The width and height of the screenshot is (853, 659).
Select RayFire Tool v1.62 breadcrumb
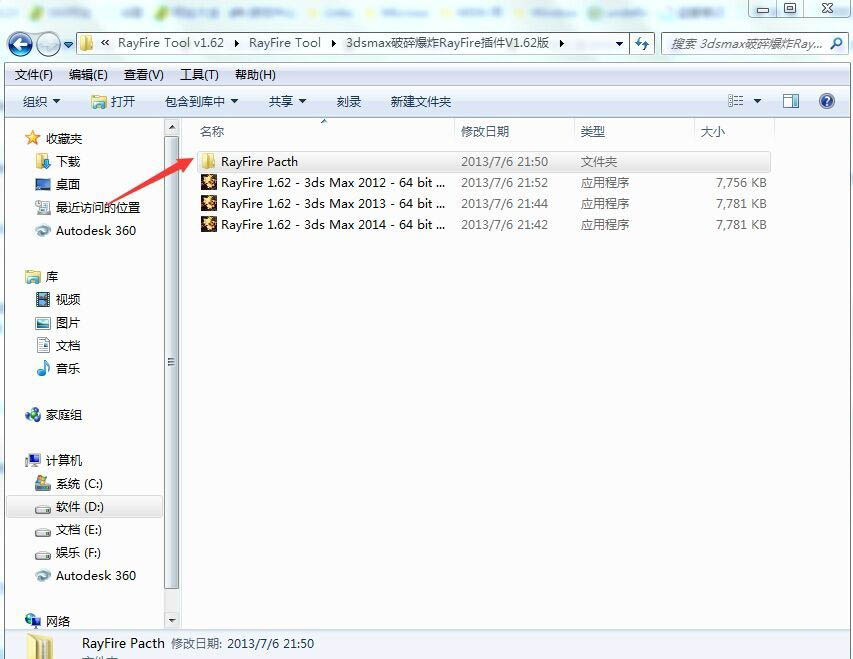coord(171,42)
